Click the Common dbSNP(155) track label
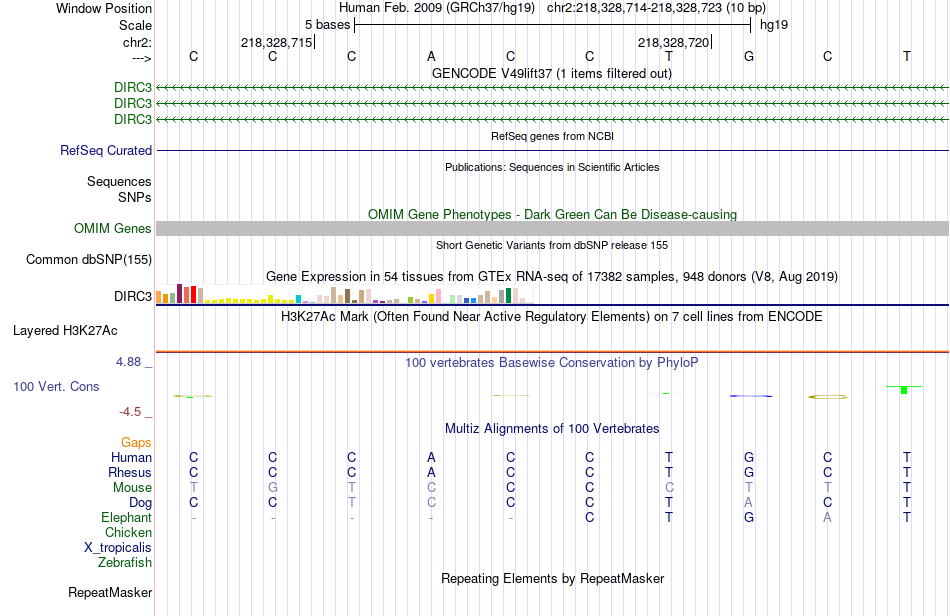The width and height of the screenshot is (950, 616). pyautogui.click(x=89, y=259)
